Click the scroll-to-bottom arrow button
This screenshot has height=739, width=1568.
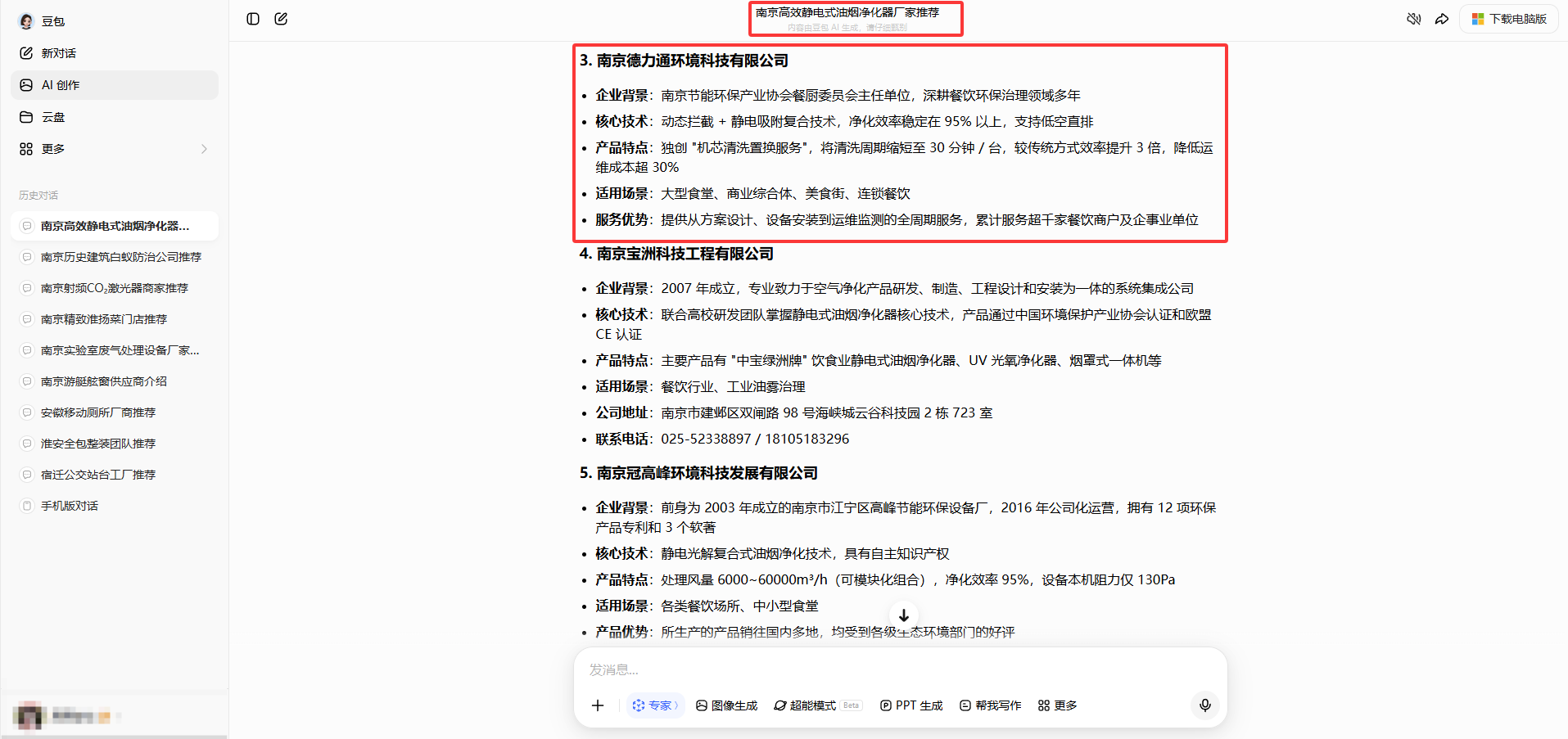pos(903,615)
